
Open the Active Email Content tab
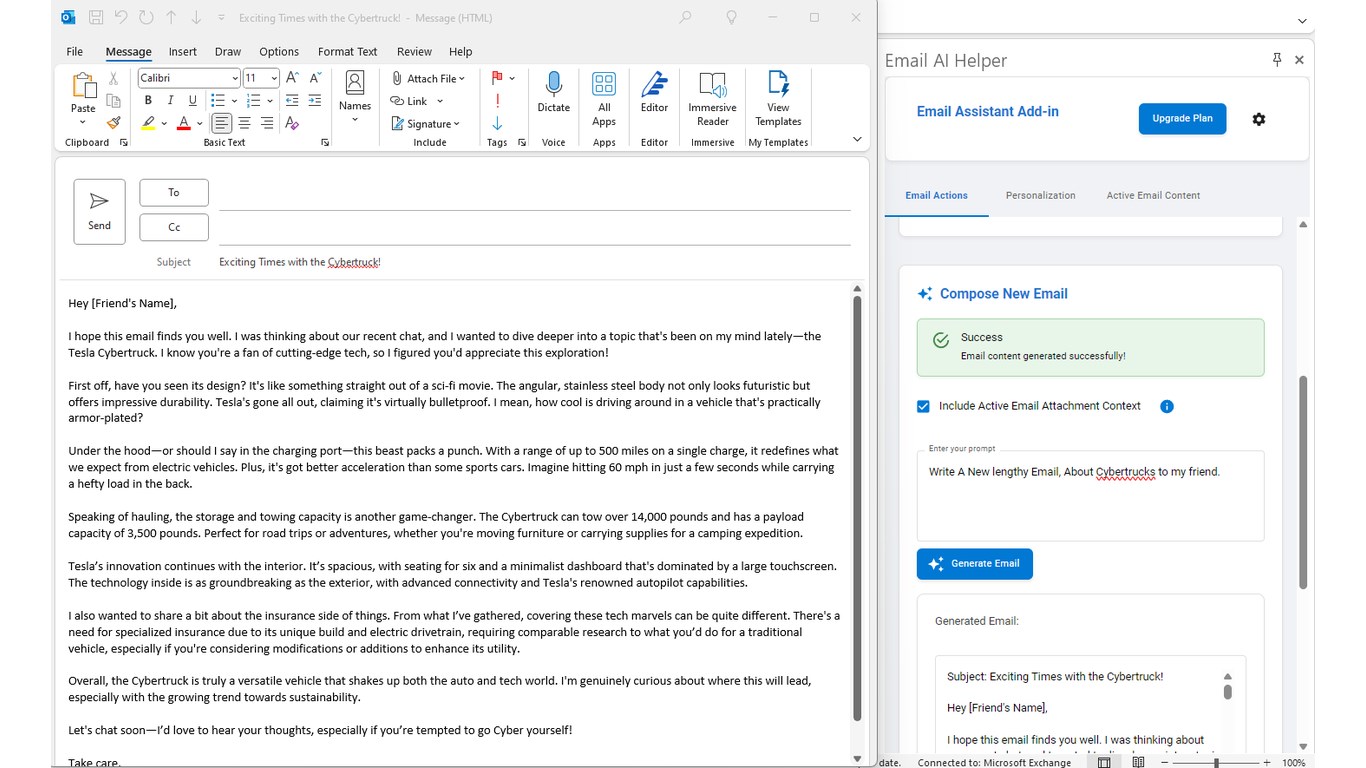1153,196
